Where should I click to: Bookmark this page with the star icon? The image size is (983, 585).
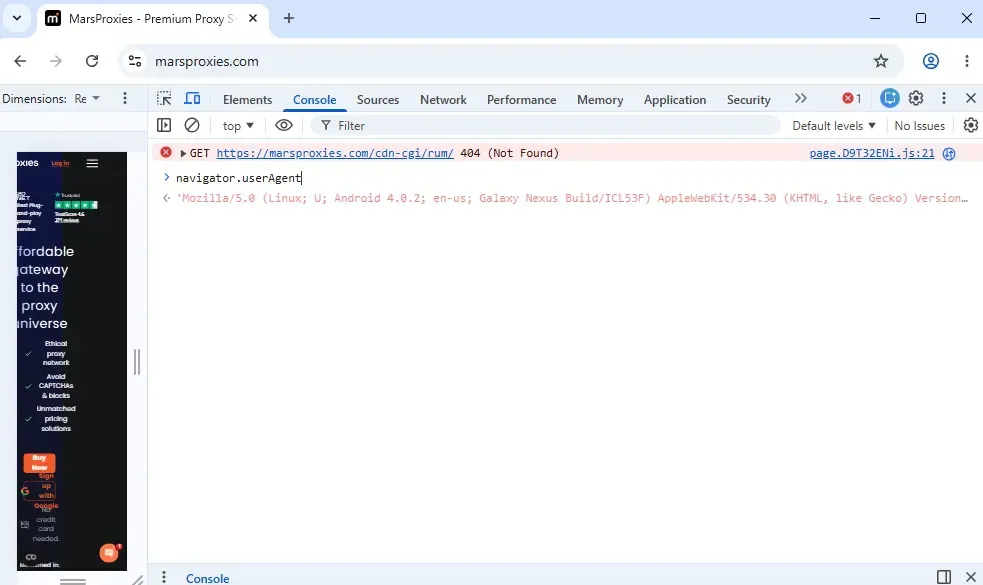click(x=881, y=61)
